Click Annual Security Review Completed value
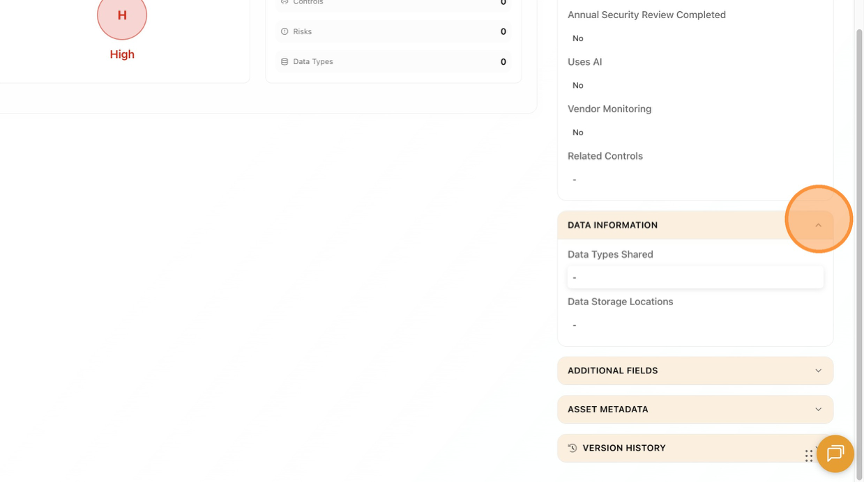 (x=578, y=38)
